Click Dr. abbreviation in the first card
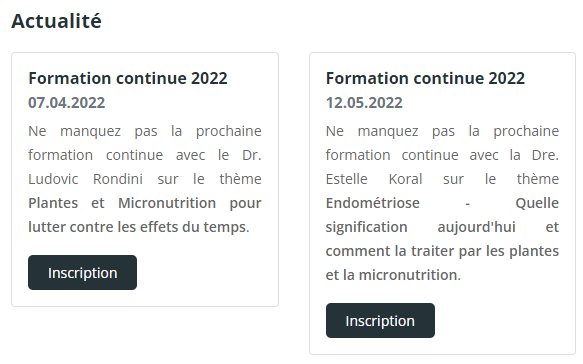Screen dimensions: 583x364 pyautogui.click(x=252, y=155)
